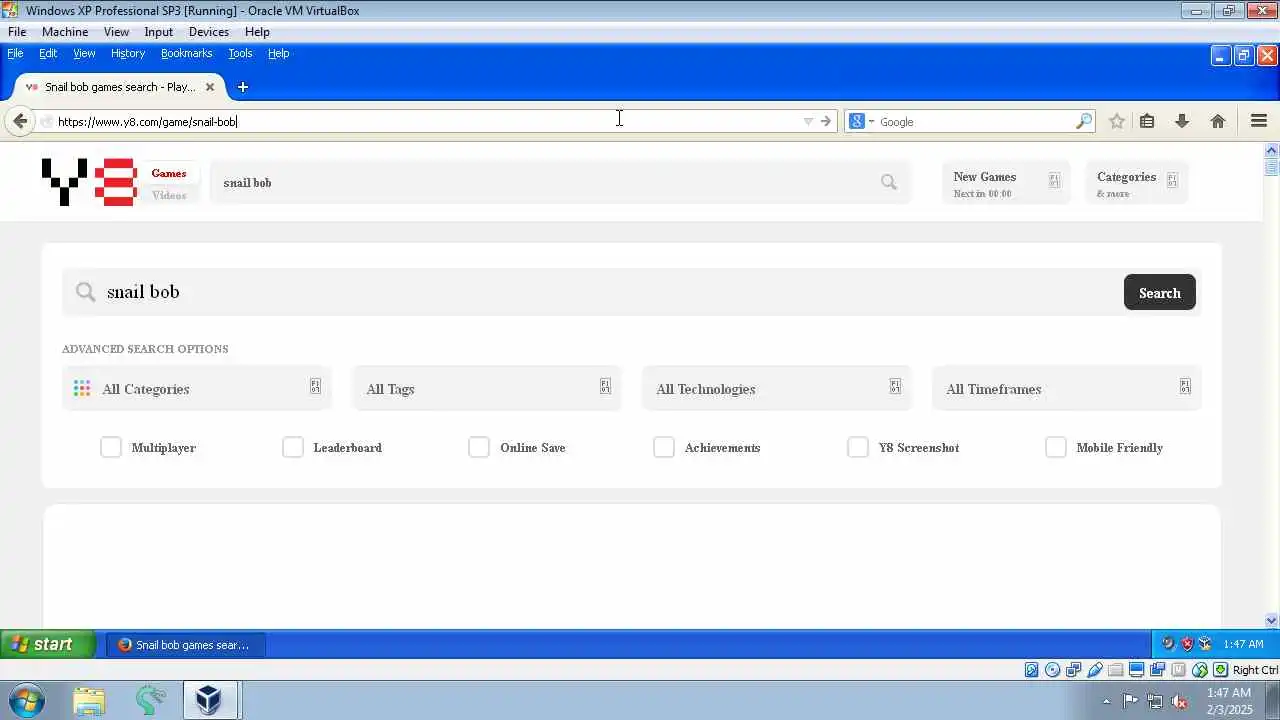Open the All Timeframes dropdown

pyautogui.click(x=1067, y=388)
